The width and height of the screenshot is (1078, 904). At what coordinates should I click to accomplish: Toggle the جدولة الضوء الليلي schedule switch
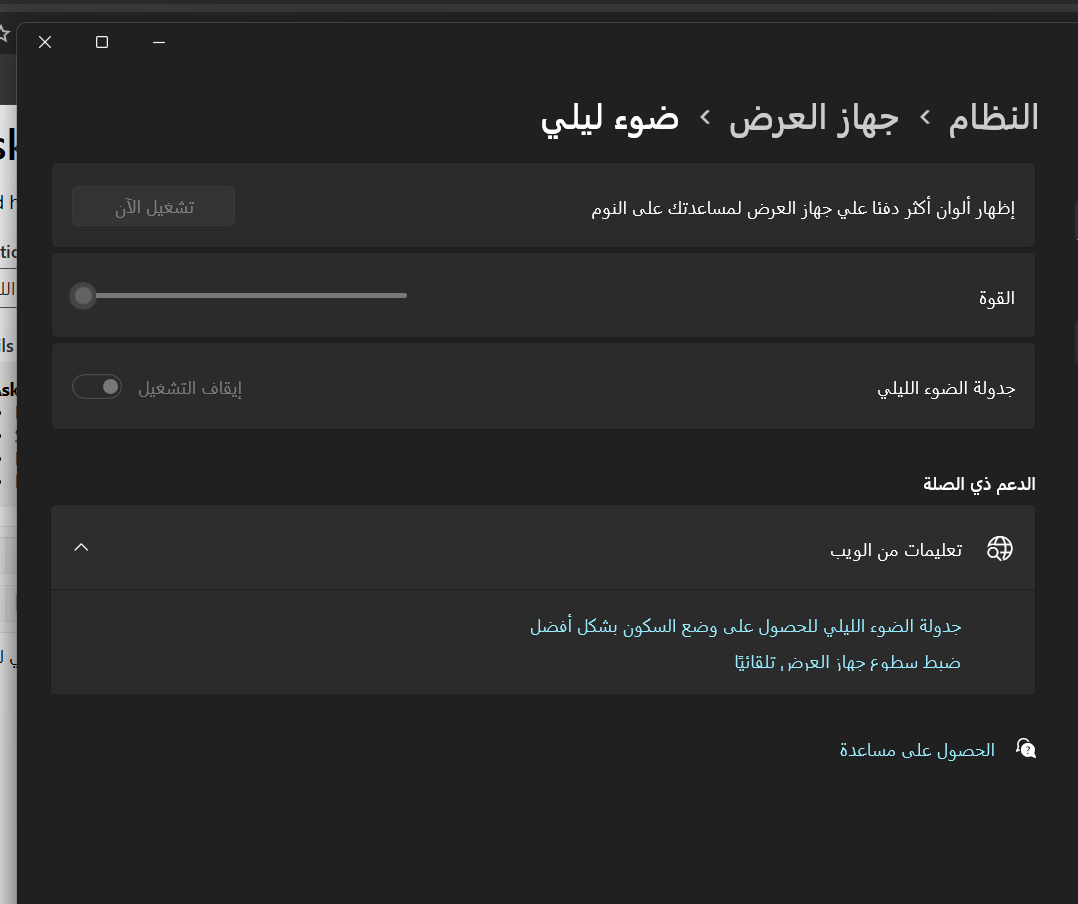(97, 387)
